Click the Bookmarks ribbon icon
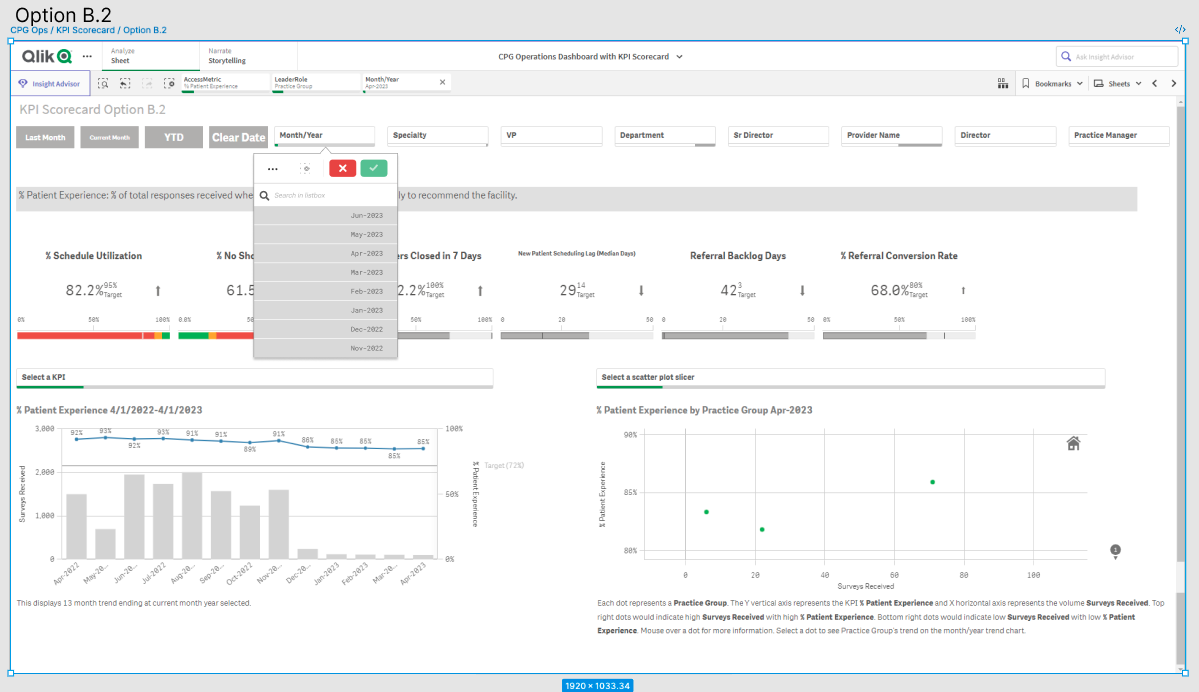 [x=1026, y=83]
